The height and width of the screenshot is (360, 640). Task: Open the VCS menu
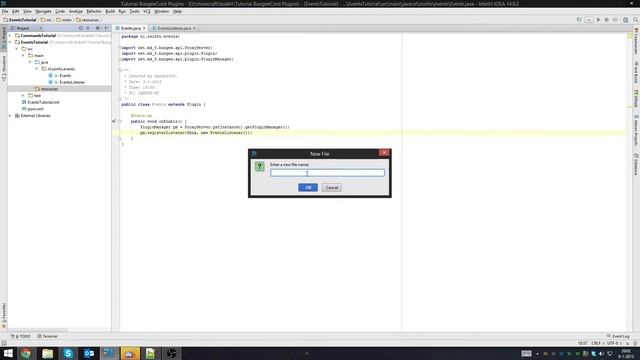coord(147,11)
